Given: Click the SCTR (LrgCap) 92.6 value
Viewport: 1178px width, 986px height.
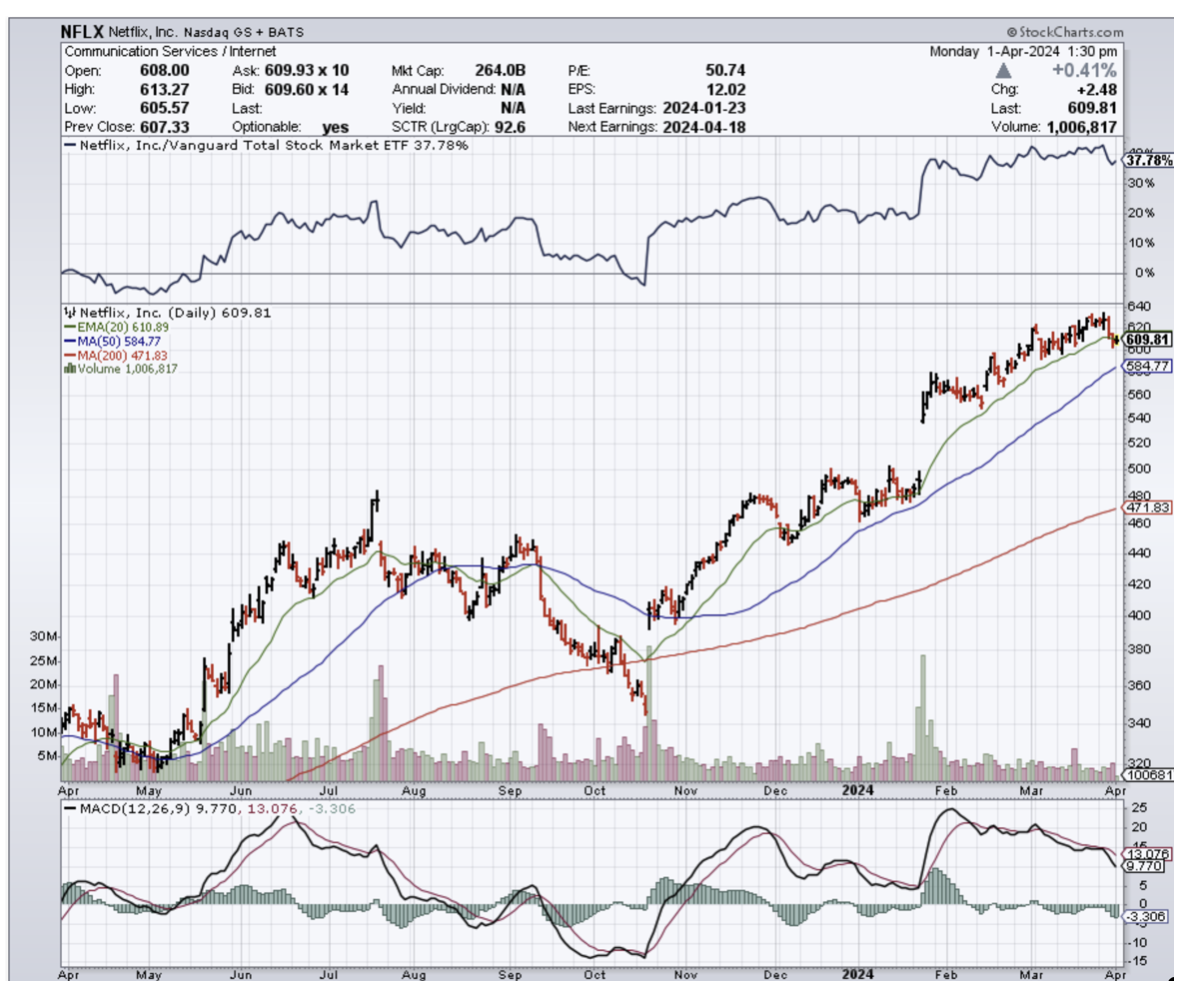Looking at the screenshot, I should click(x=507, y=127).
